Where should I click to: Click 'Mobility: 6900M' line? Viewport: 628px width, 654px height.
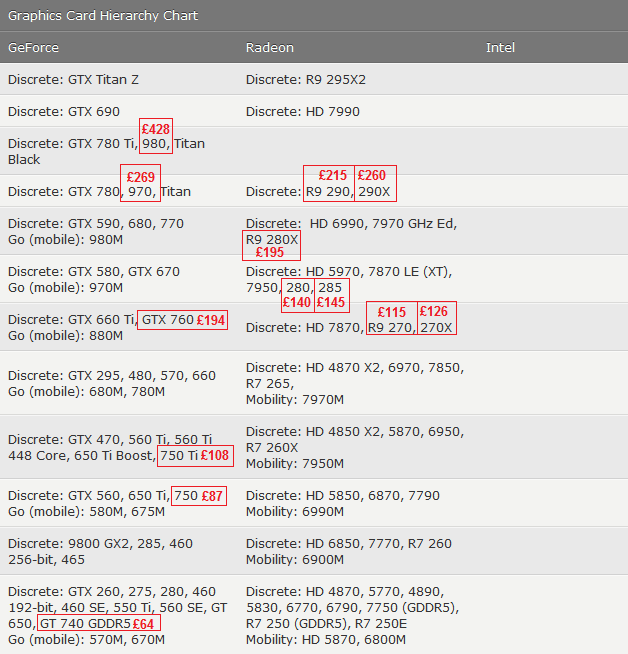coord(295,559)
